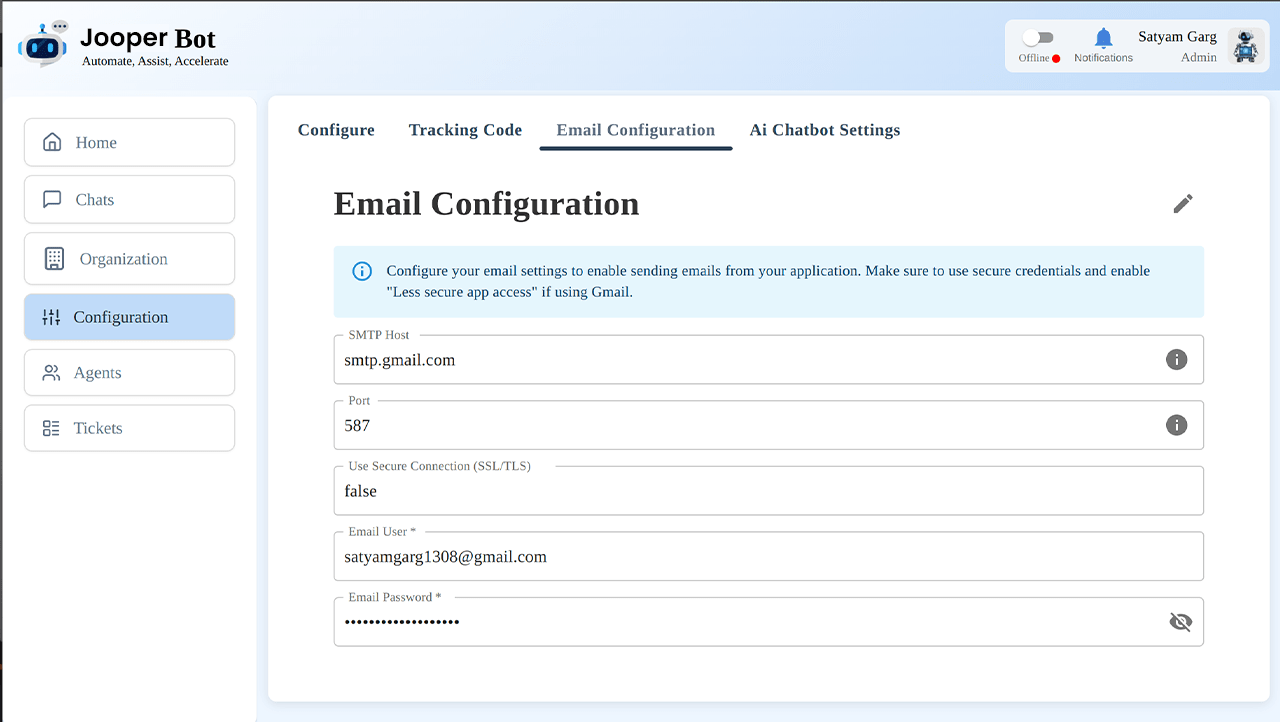This screenshot has width=1280, height=722.
Task: Switch to Ai Chatbot Settings tab
Action: [824, 130]
